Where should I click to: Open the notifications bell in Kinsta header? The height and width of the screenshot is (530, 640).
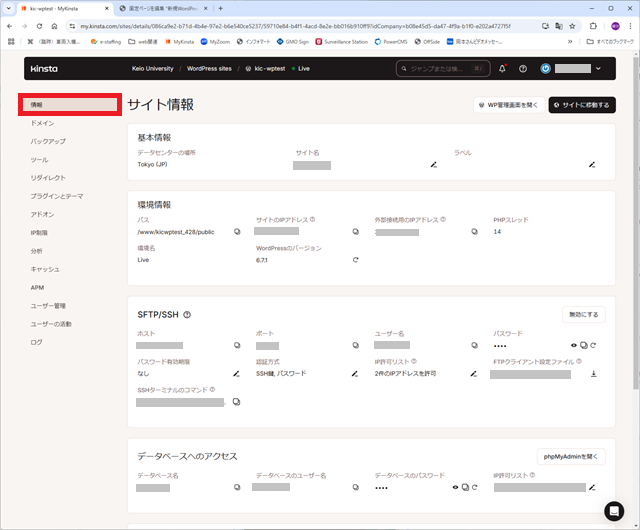[502, 69]
